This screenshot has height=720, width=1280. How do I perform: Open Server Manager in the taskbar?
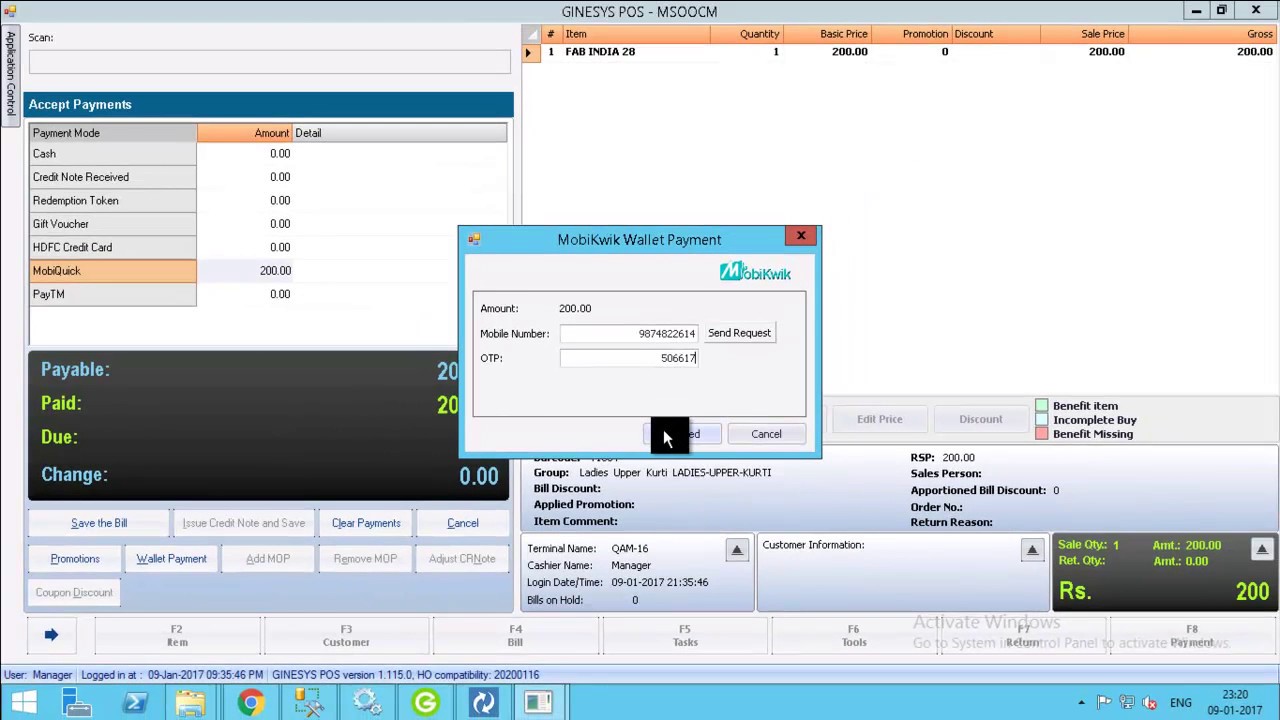pyautogui.click(x=77, y=702)
